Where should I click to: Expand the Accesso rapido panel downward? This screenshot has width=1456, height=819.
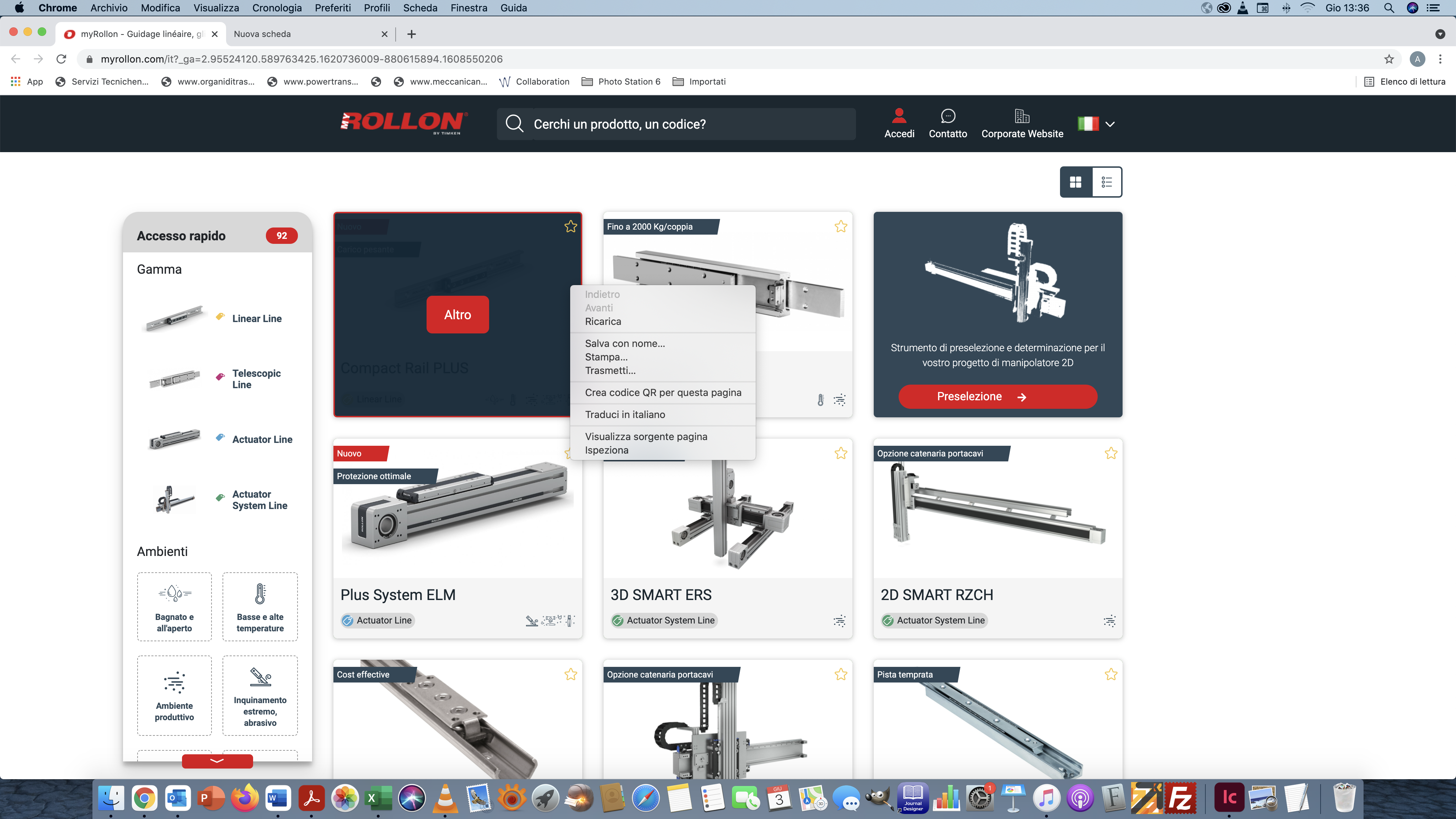[x=217, y=761]
